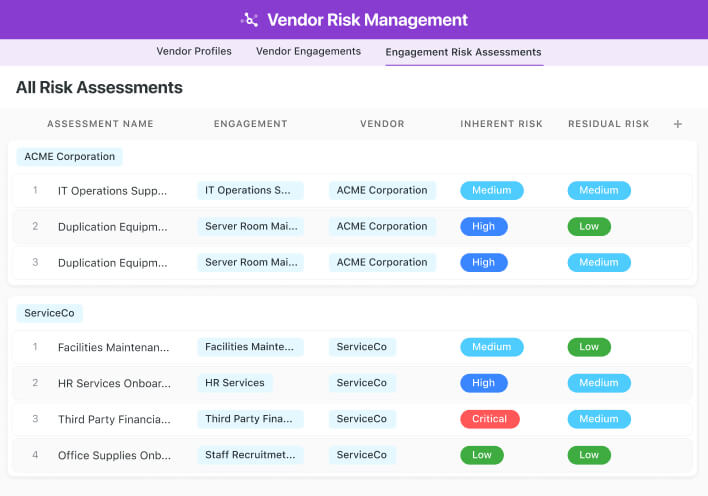Change Low residual risk in ACME row 2
The image size is (708, 496).
[x=589, y=227]
